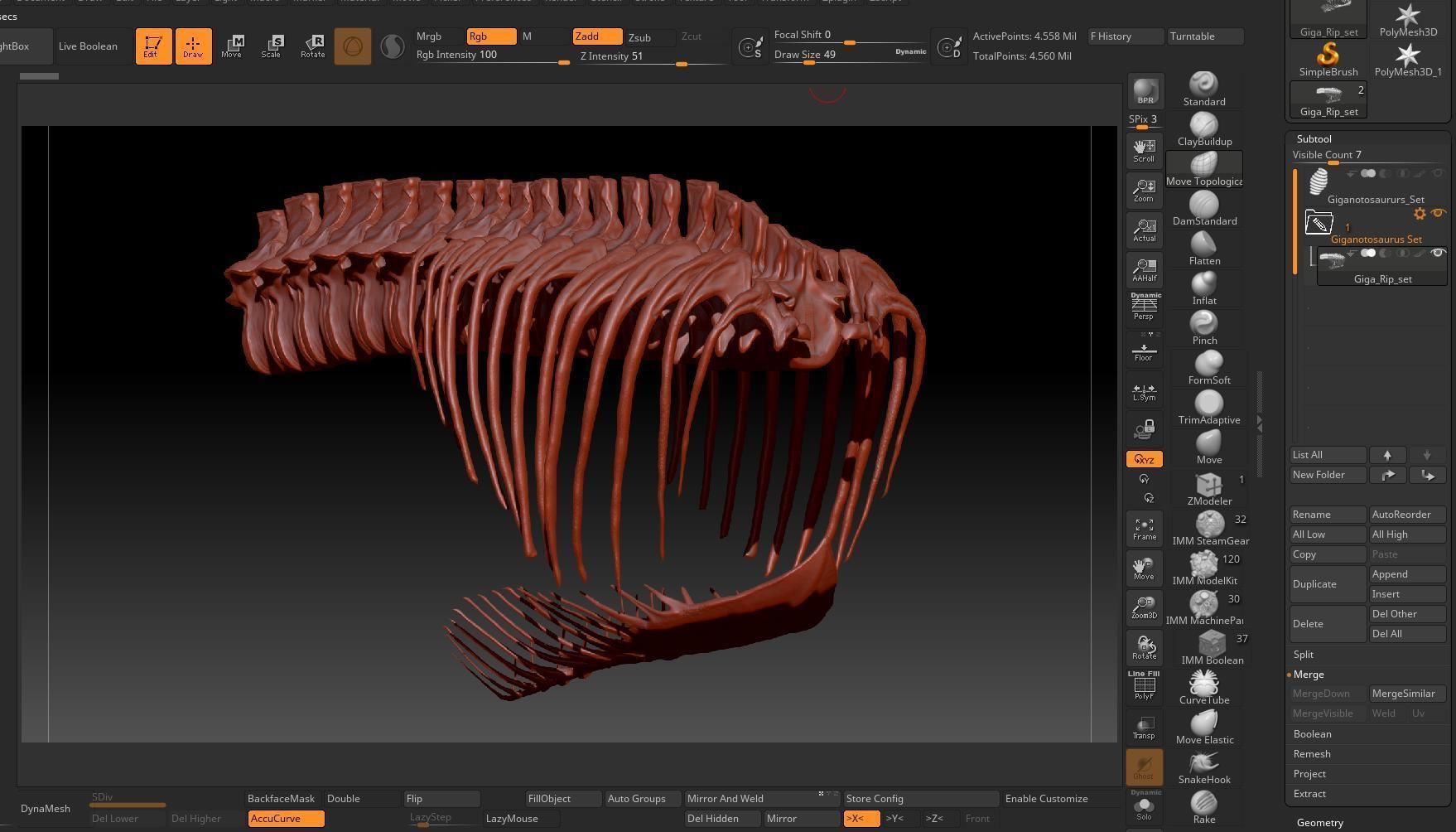Toggle Solo mode

pyautogui.click(x=1144, y=806)
